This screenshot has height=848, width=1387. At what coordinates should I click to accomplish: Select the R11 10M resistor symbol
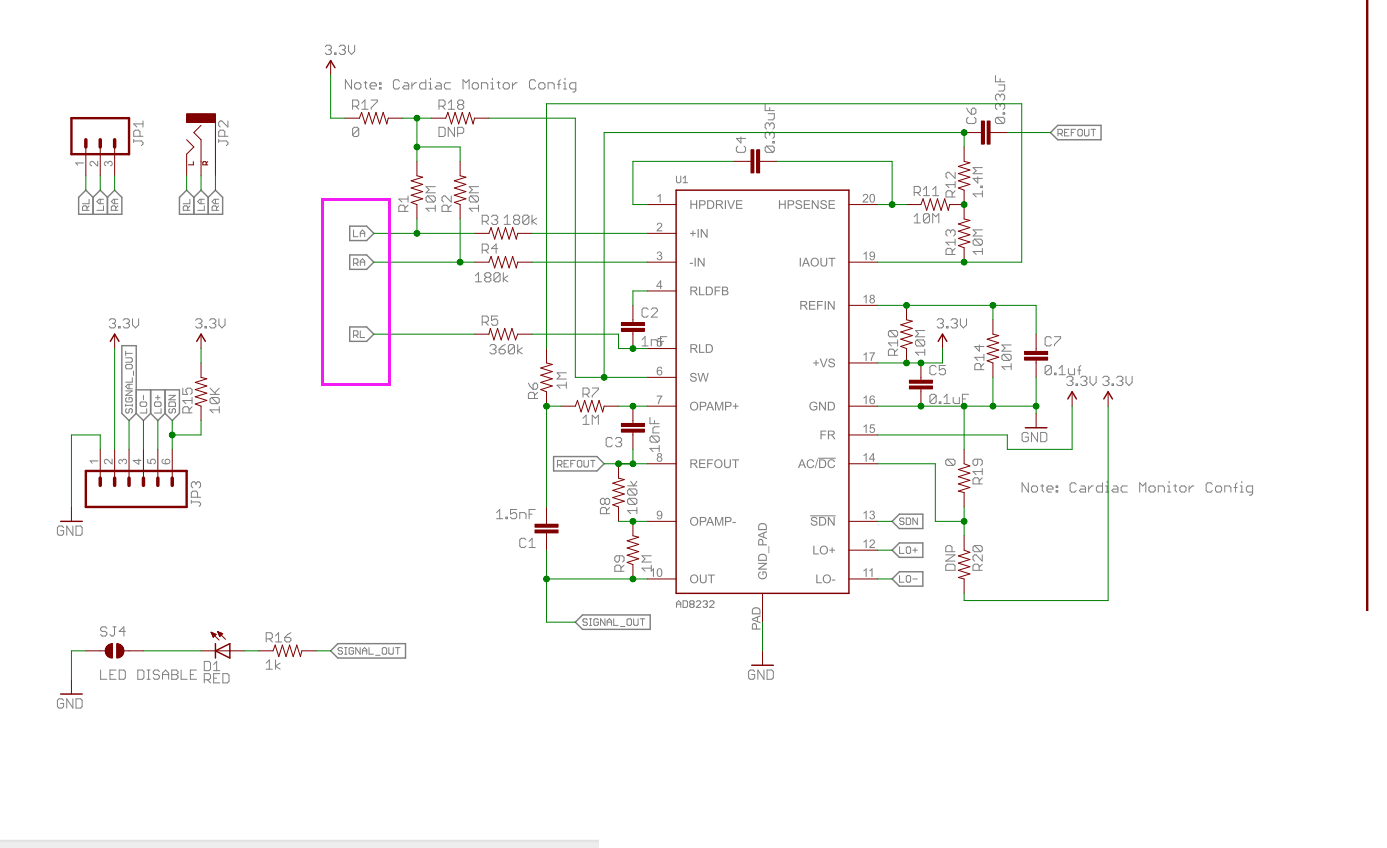pyautogui.click(x=935, y=204)
